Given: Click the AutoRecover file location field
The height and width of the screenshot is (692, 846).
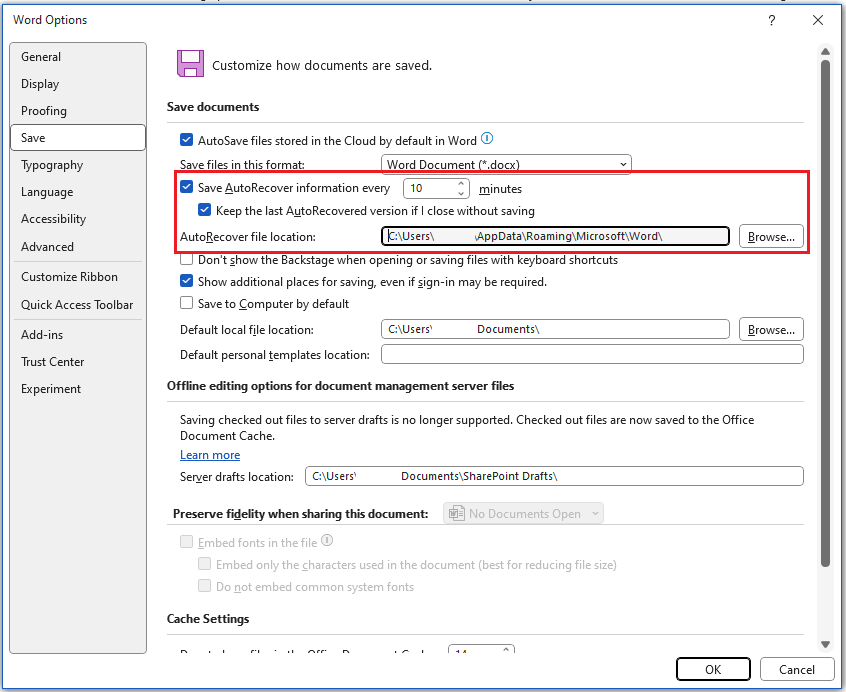Looking at the screenshot, I should (555, 236).
